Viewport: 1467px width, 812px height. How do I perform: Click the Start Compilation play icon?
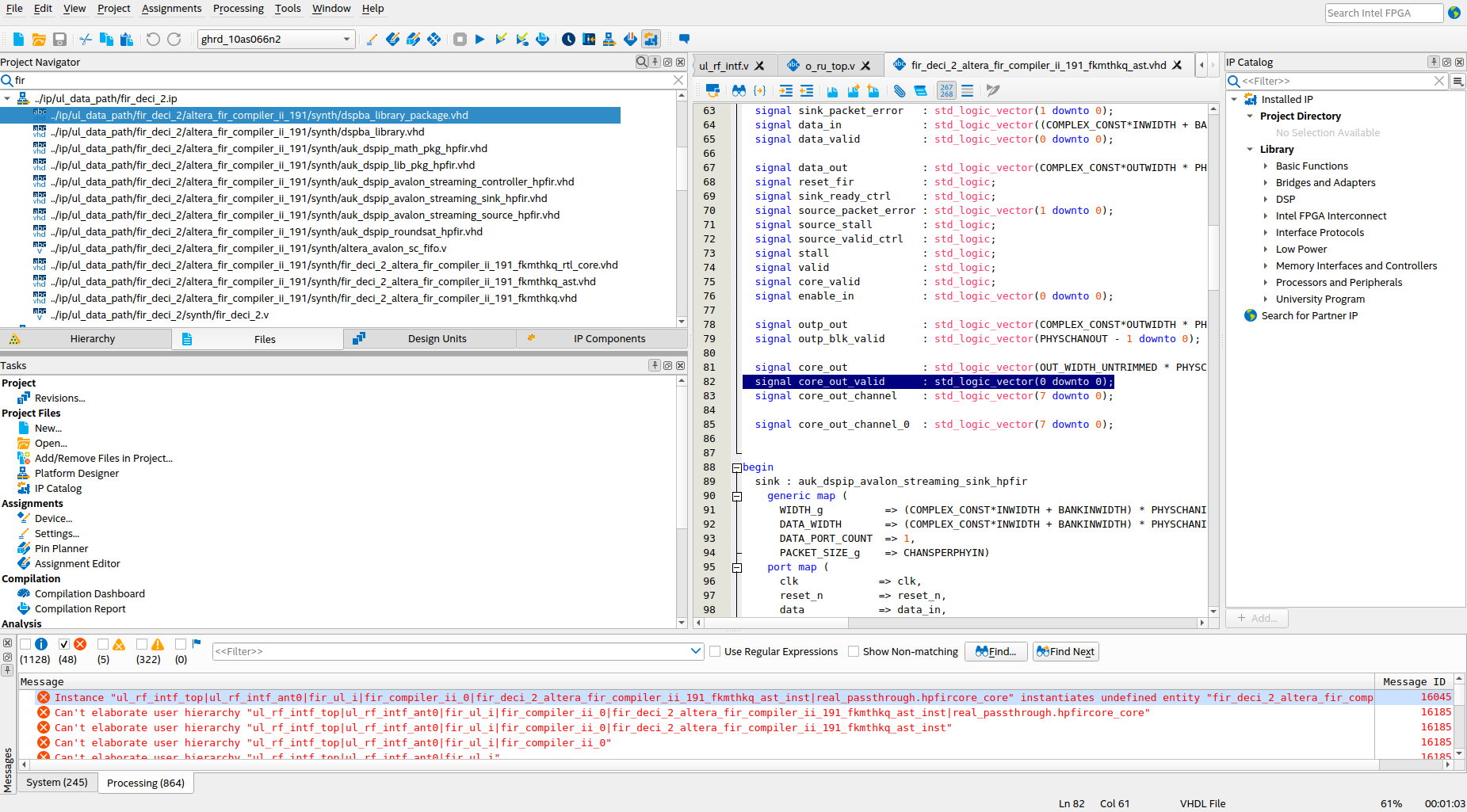(479, 39)
